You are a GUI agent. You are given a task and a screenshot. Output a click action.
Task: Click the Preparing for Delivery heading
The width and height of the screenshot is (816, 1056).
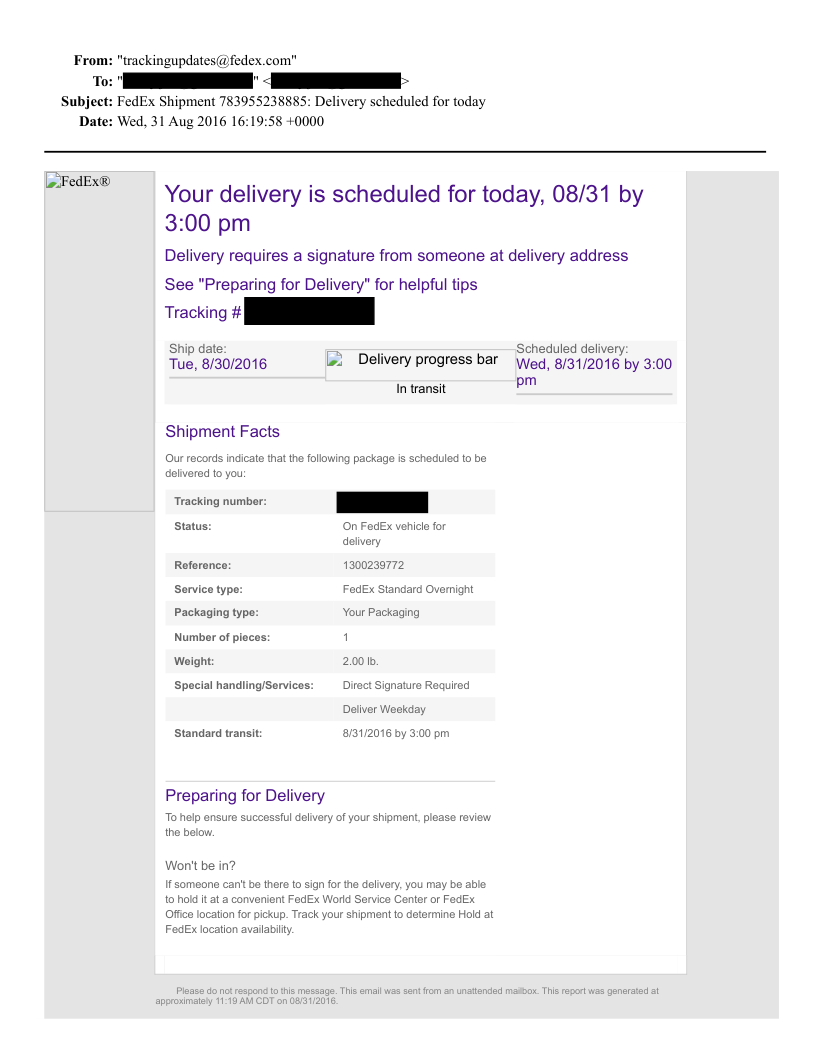click(x=245, y=796)
